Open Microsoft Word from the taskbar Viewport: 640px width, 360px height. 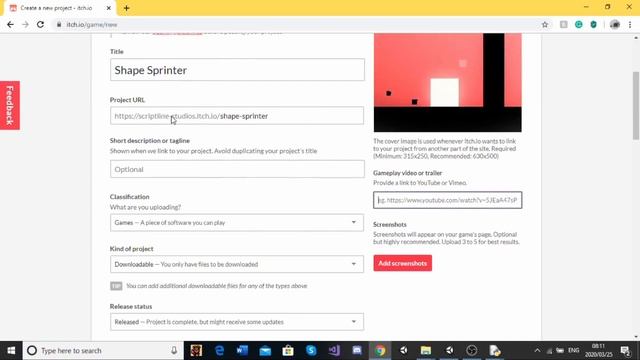(x=242, y=351)
